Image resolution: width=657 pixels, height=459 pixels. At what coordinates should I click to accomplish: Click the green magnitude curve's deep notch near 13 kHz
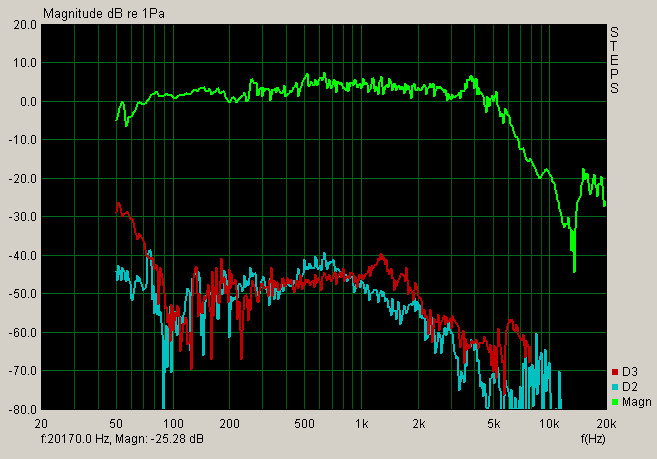click(x=574, y=268)
